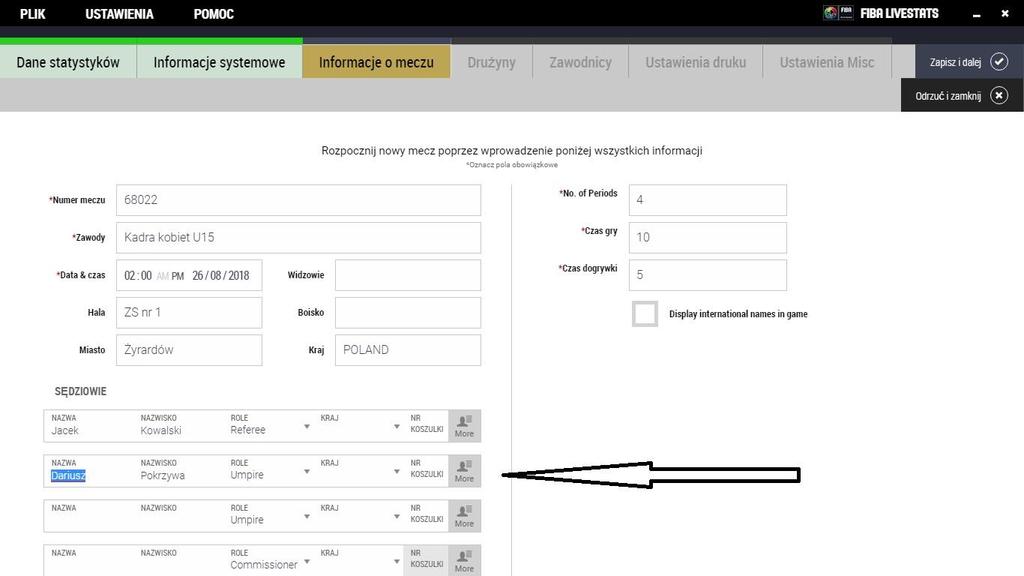The width and height of the screenshot is (1024, 576).
Task: Click the Zawody field Kadra kobiet U15
Action: (x=298, y=238)
